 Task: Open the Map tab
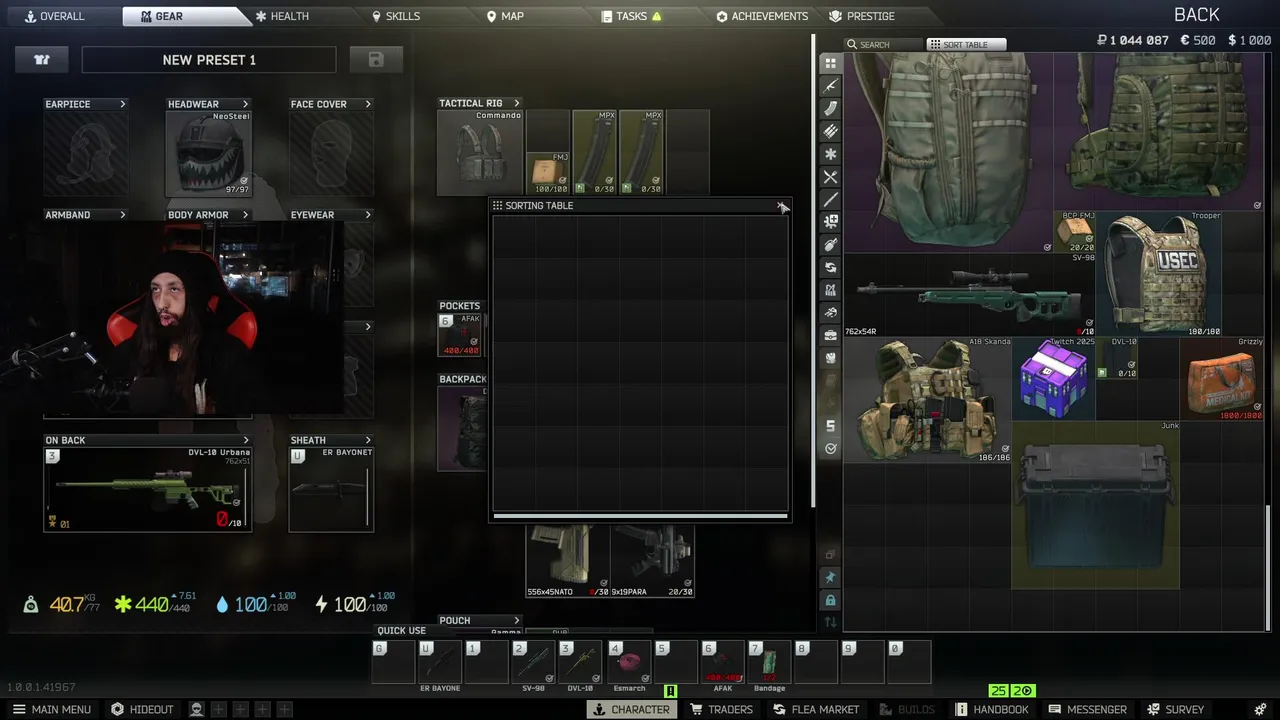coord(505,16)
